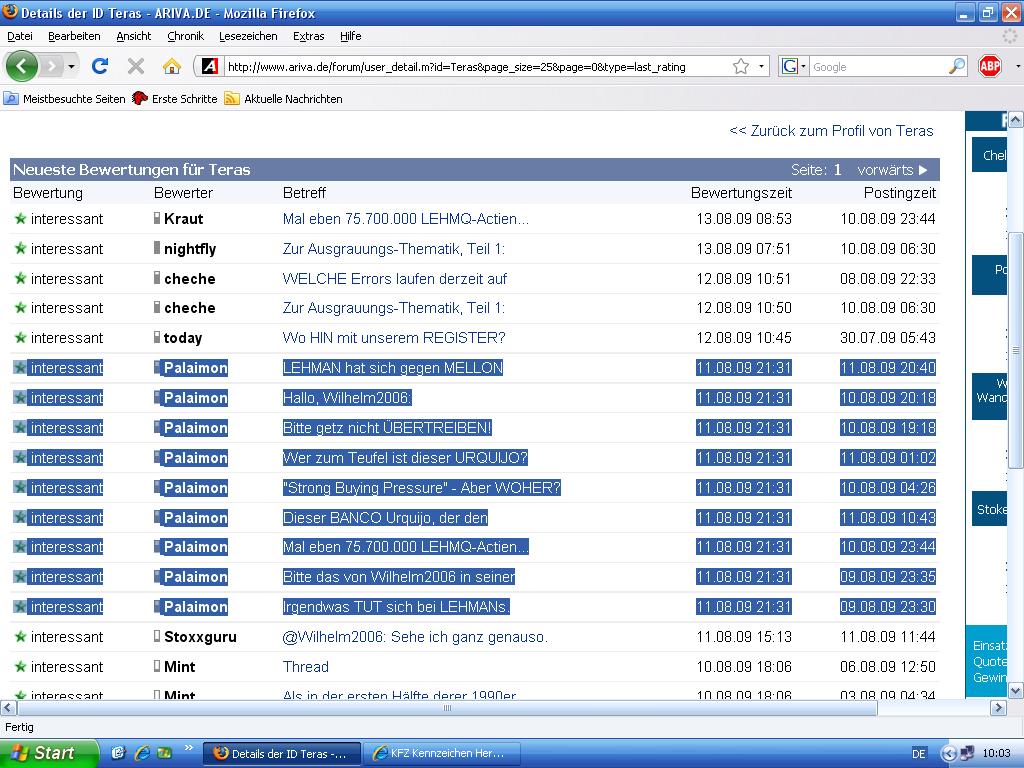Image resolution: width=1024 pixels, height=768 pixels.
Task: Bookmark the page with the star icon
Action: (x=741, y=66)
